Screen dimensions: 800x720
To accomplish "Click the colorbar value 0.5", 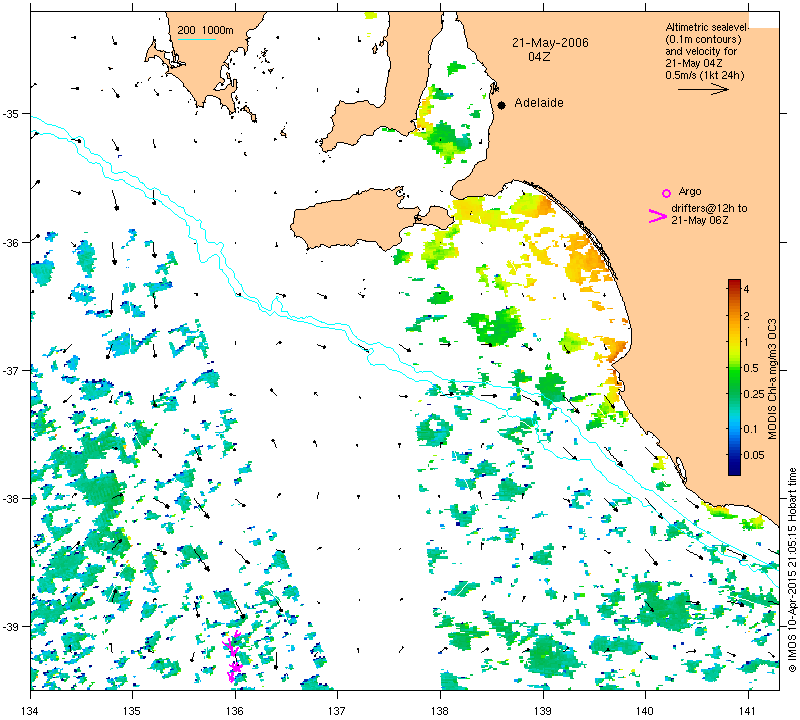I will point(751,368).
